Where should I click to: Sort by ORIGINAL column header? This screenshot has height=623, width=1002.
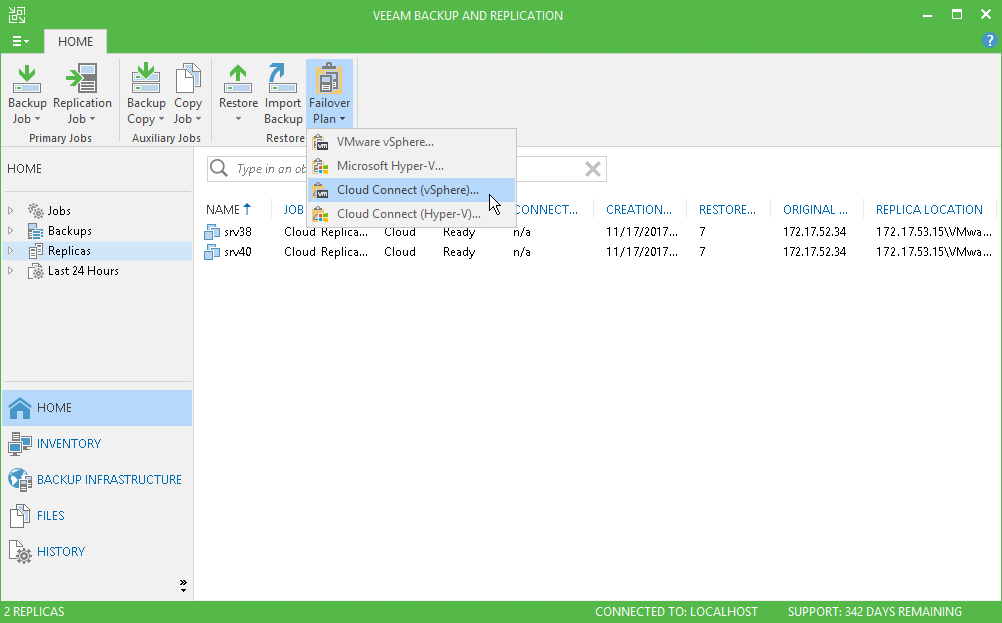click(817, 210)
